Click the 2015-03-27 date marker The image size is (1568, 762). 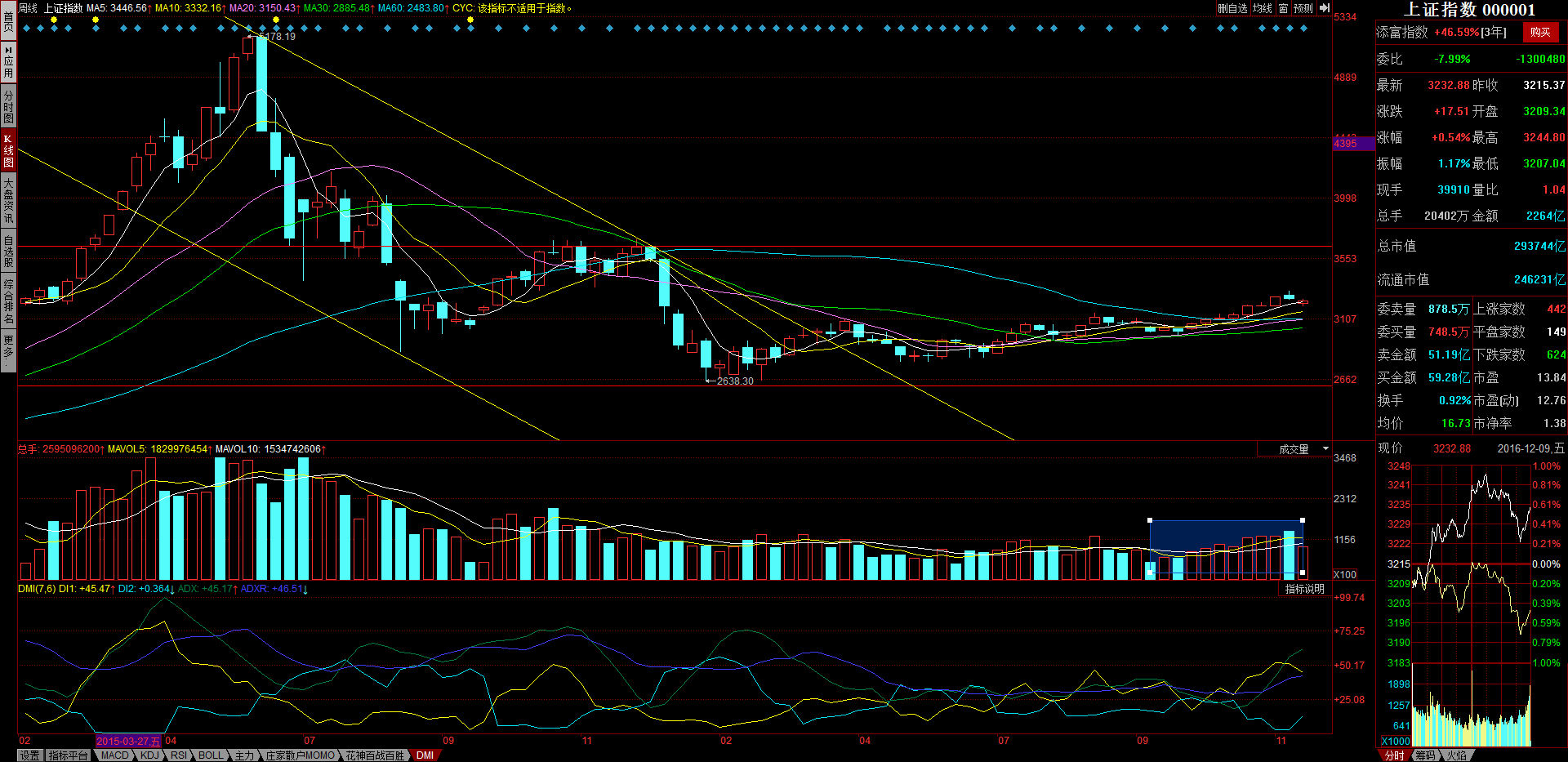[128, 741]
